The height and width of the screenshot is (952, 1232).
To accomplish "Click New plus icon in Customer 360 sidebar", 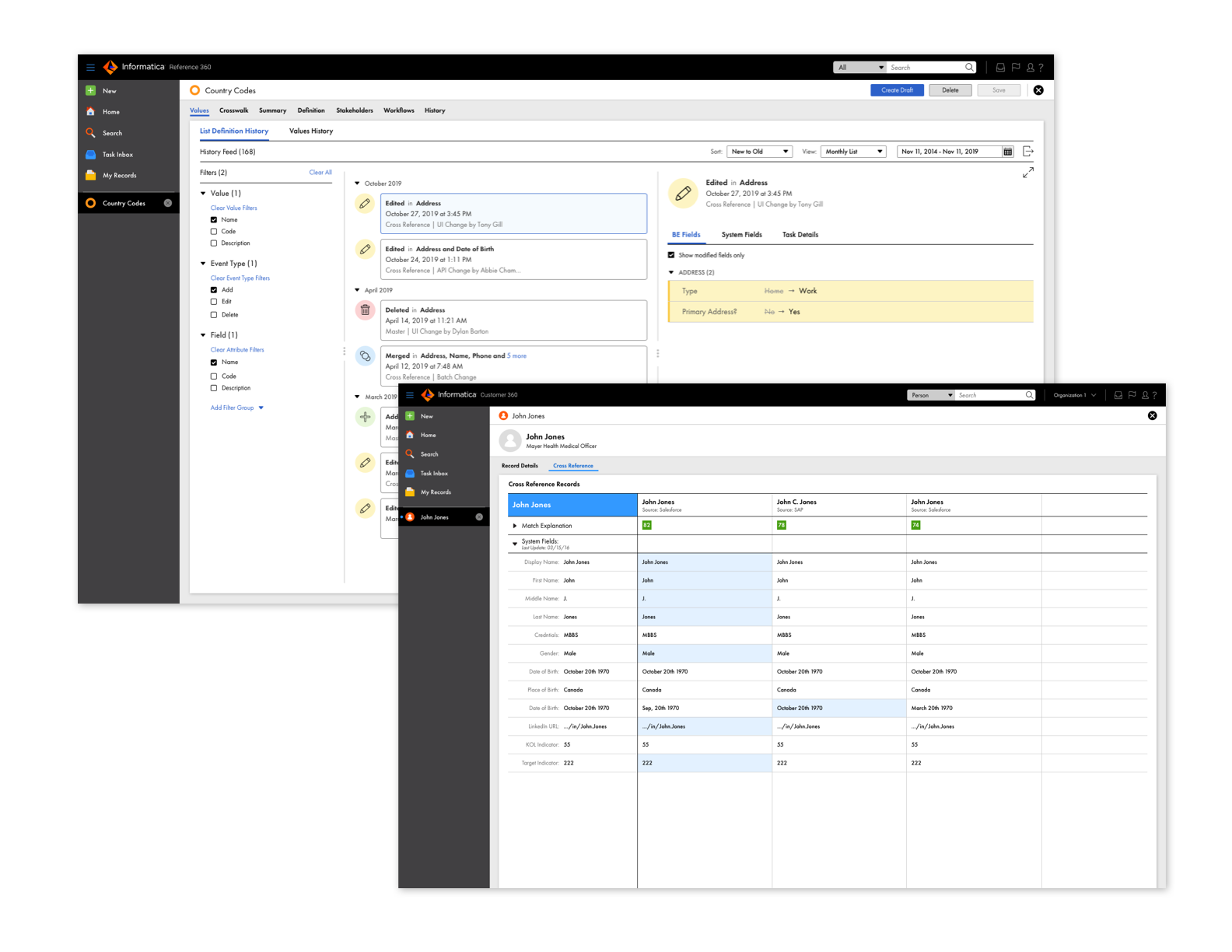I will coord(410,416).
